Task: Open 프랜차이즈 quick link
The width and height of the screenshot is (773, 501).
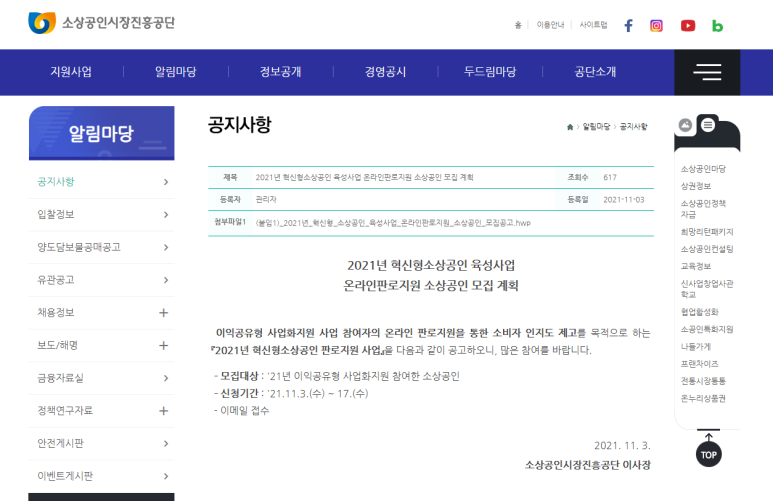Action: pyautogui.click(x=700, y=364)
